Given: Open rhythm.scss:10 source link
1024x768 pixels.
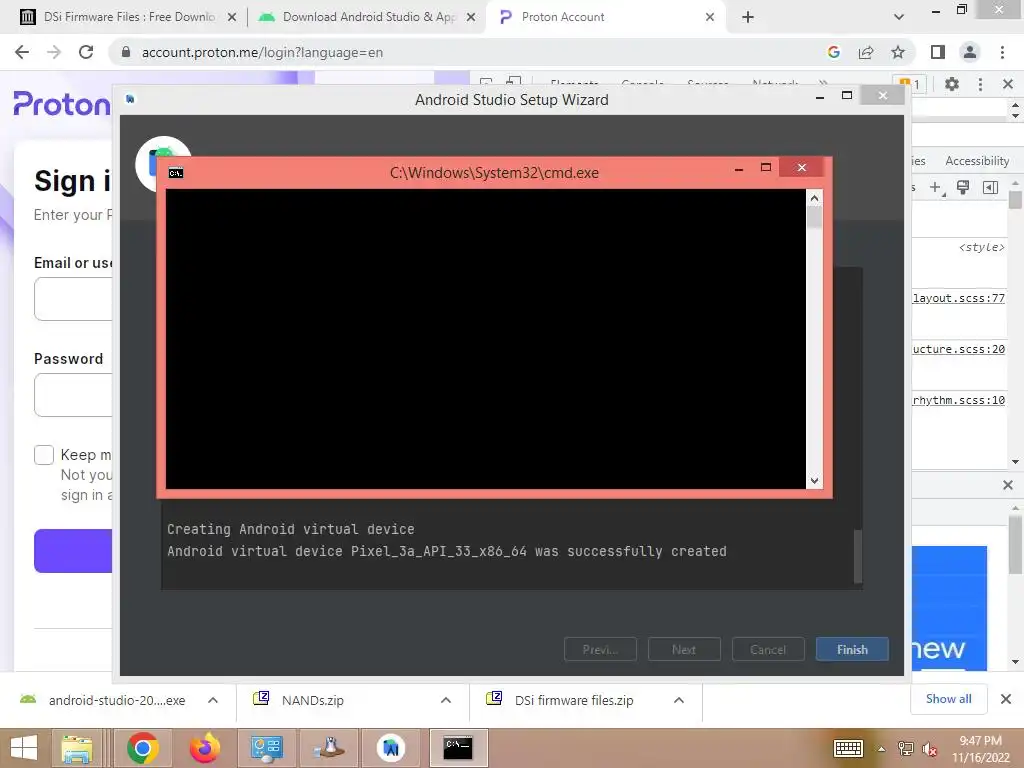Looking at the screenshot, I should click(x=959, y=400).
